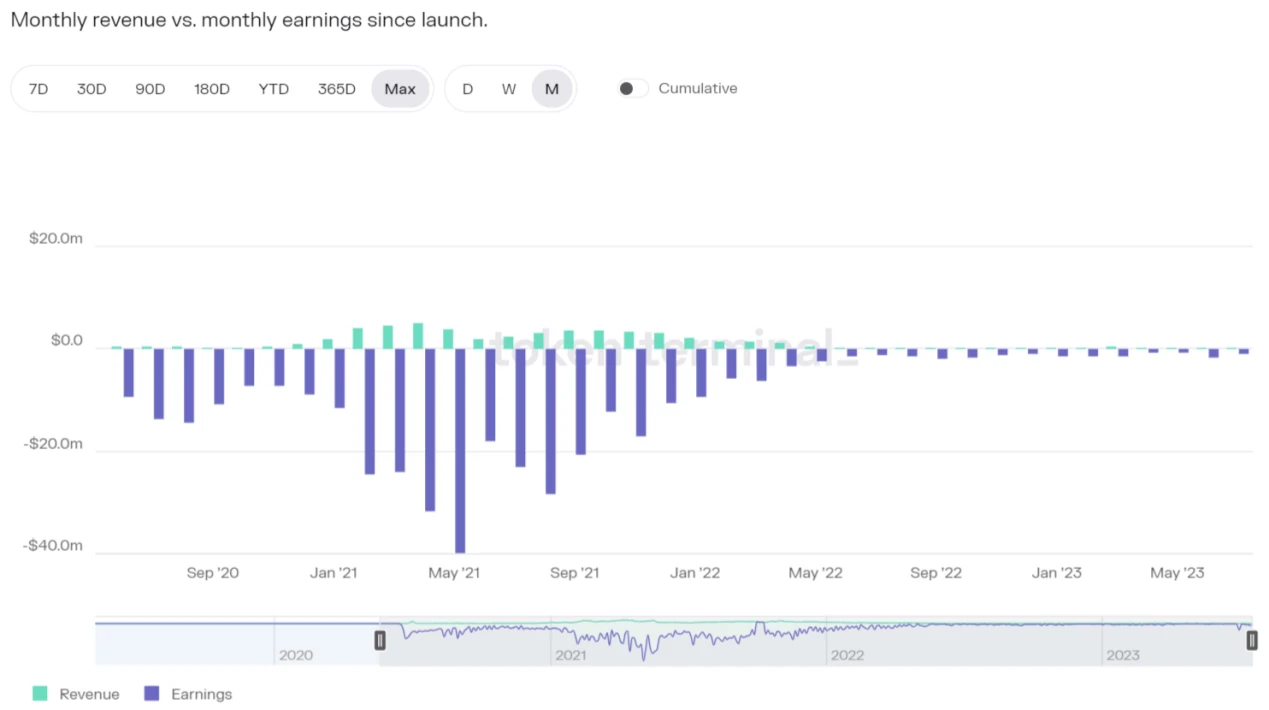Select the 7D time range
1269x710 pixels.
click(x=38, y=89)
